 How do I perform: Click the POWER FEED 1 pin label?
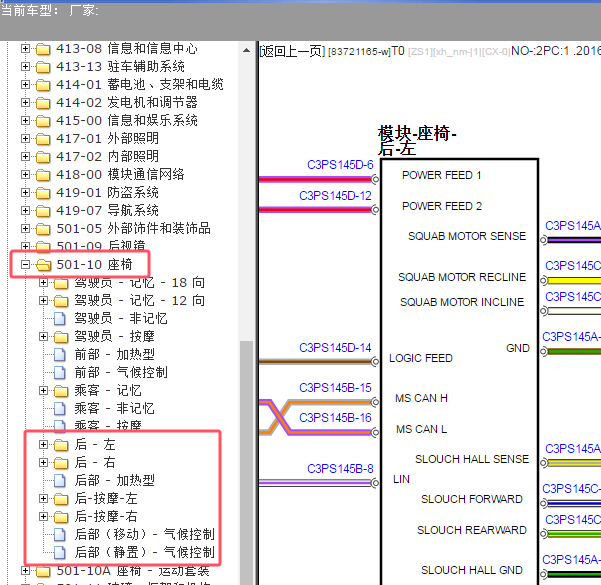(441, 175)
